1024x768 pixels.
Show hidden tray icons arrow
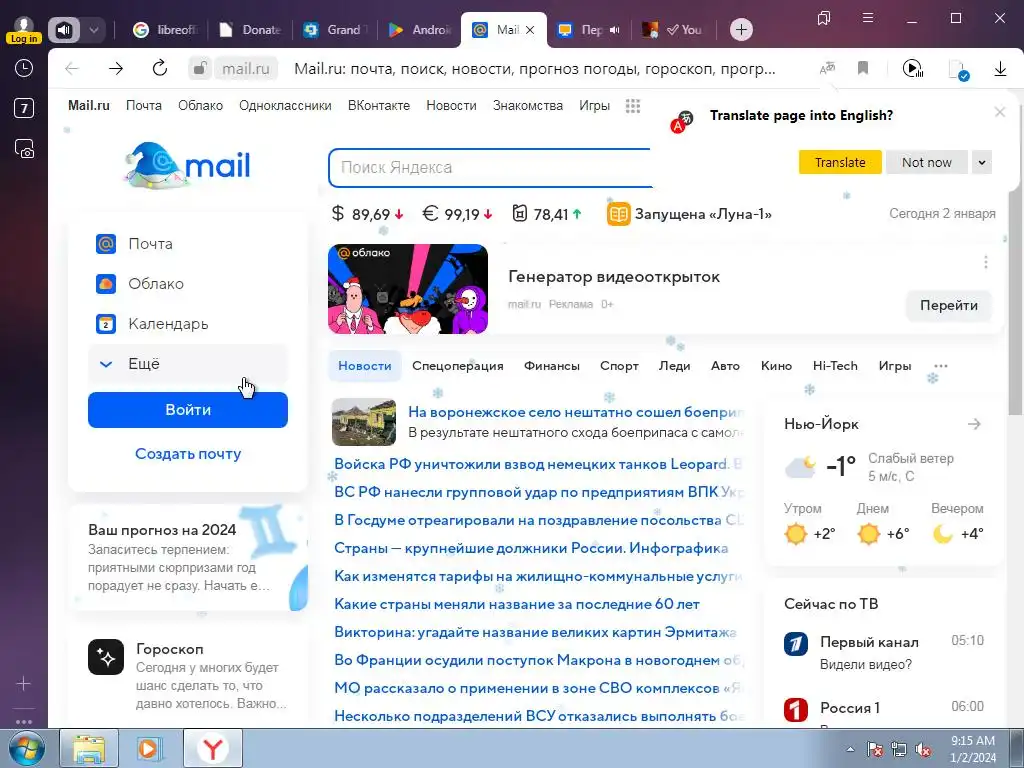tap(850, 749)
